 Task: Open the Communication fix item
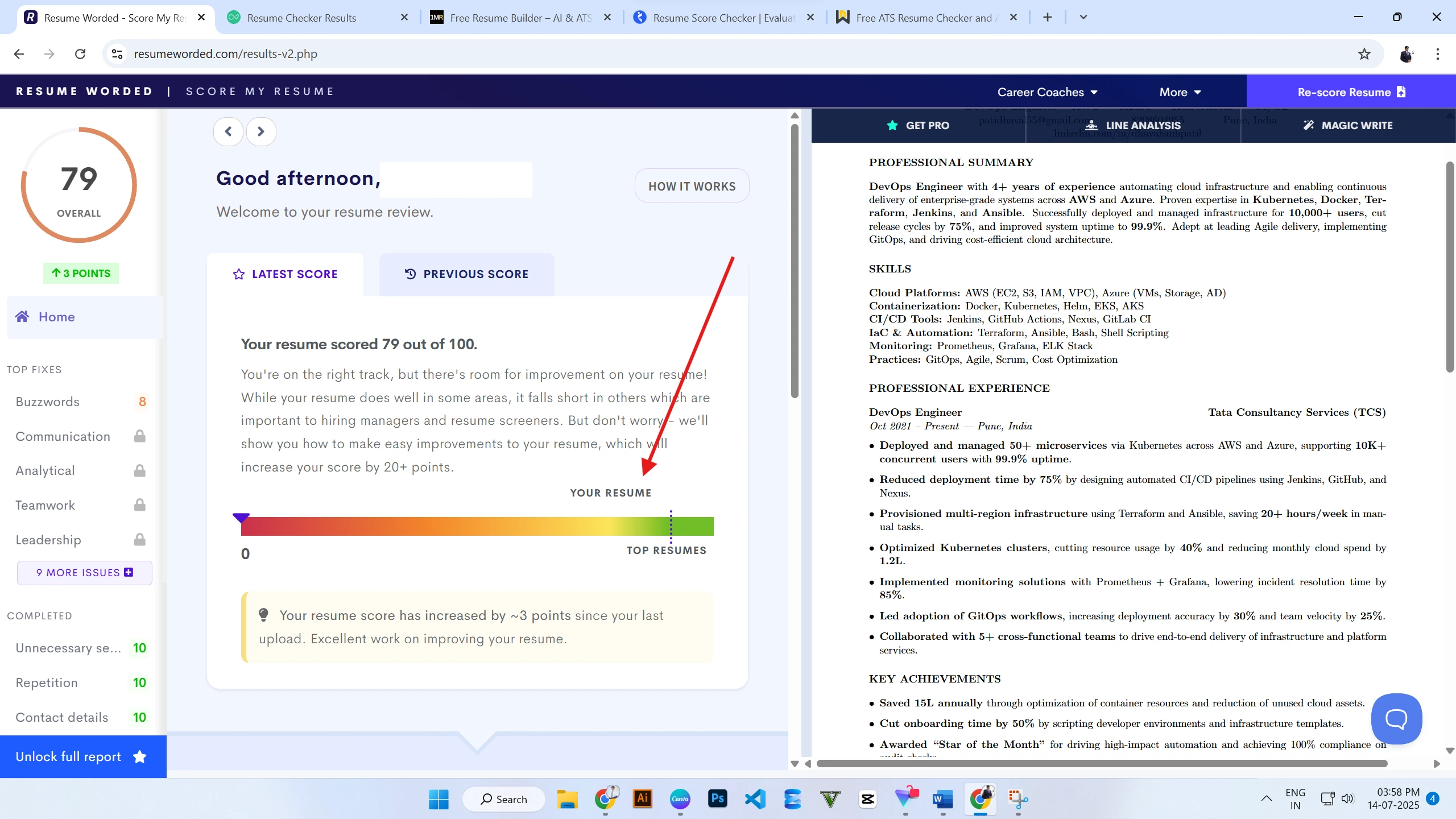[x=81, y=436]
